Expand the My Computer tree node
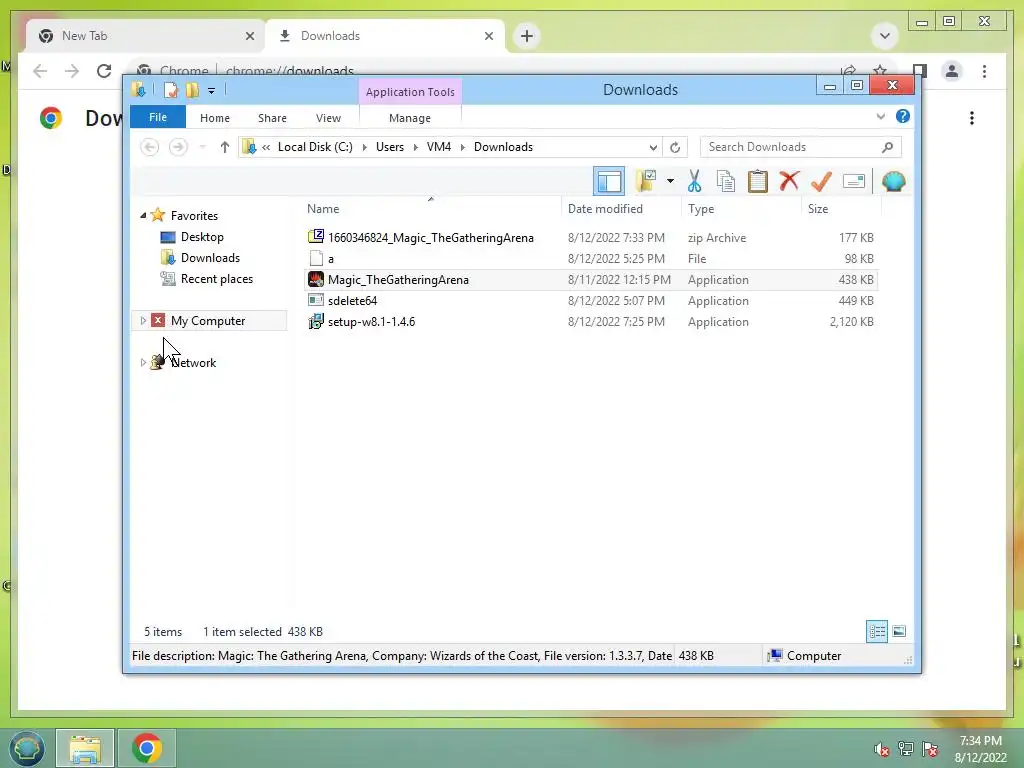The width and height of the screenshot is (1024, 768). [x=143, y=320]
